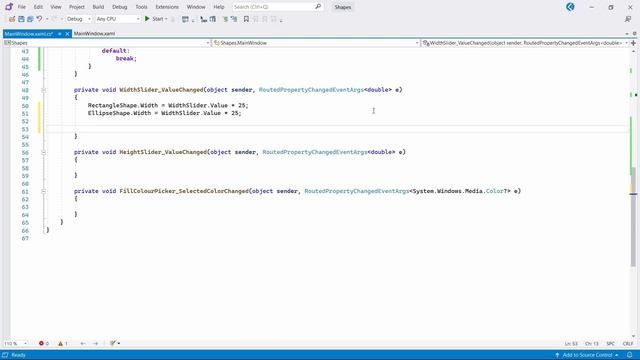
Task: Pin the MainWindow.xaml.cs tab
Action: coord(60,34)
